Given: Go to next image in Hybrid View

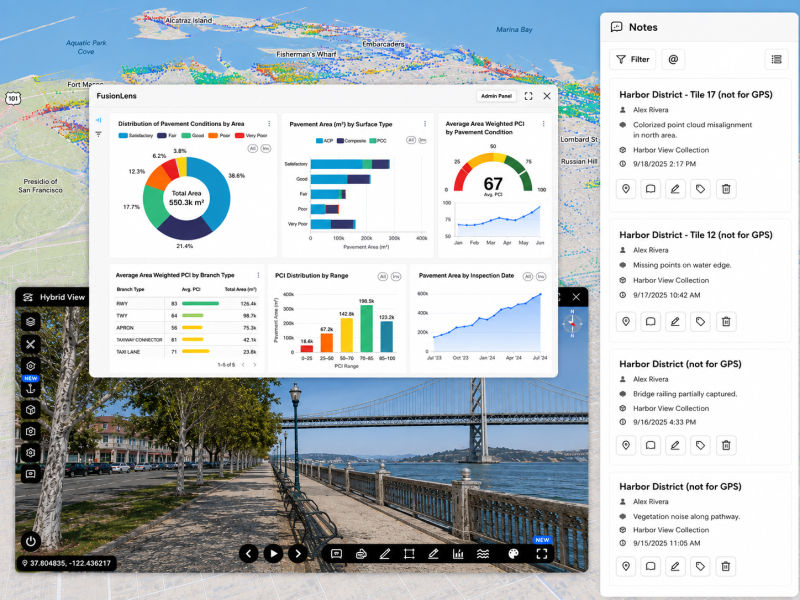Looking at the screenshot, I should pos(298,554).
